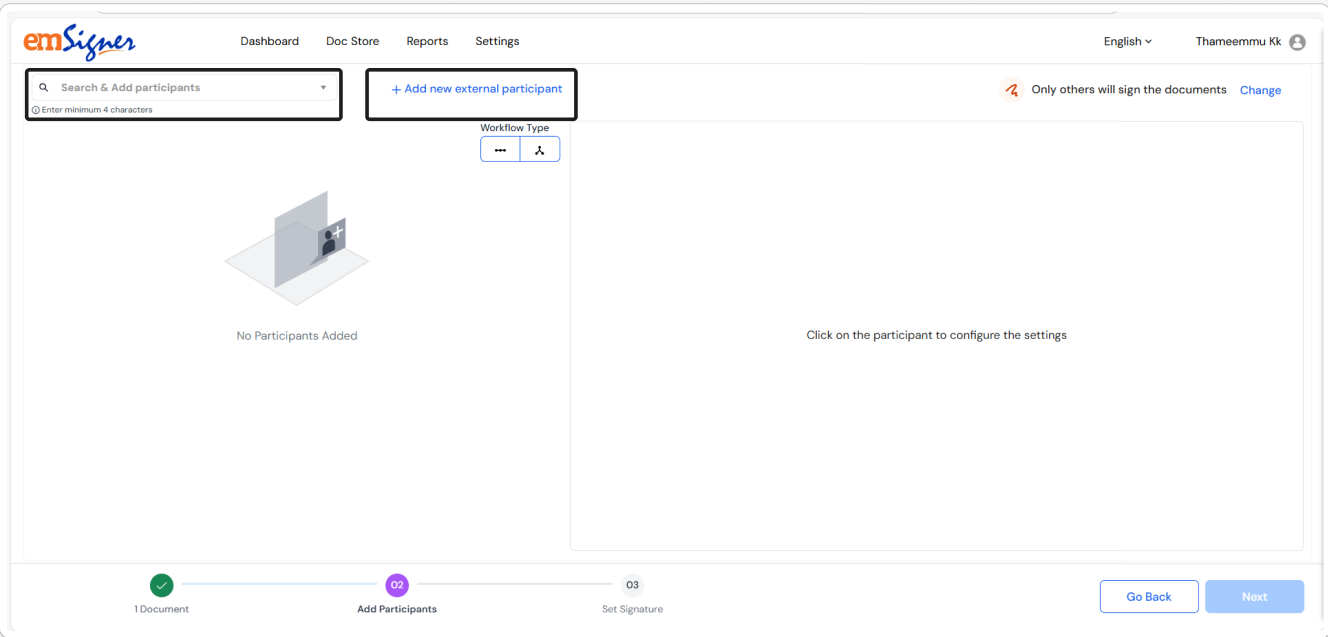Open the Reports menu item
1328x637 pixels.
pos(427,42)
